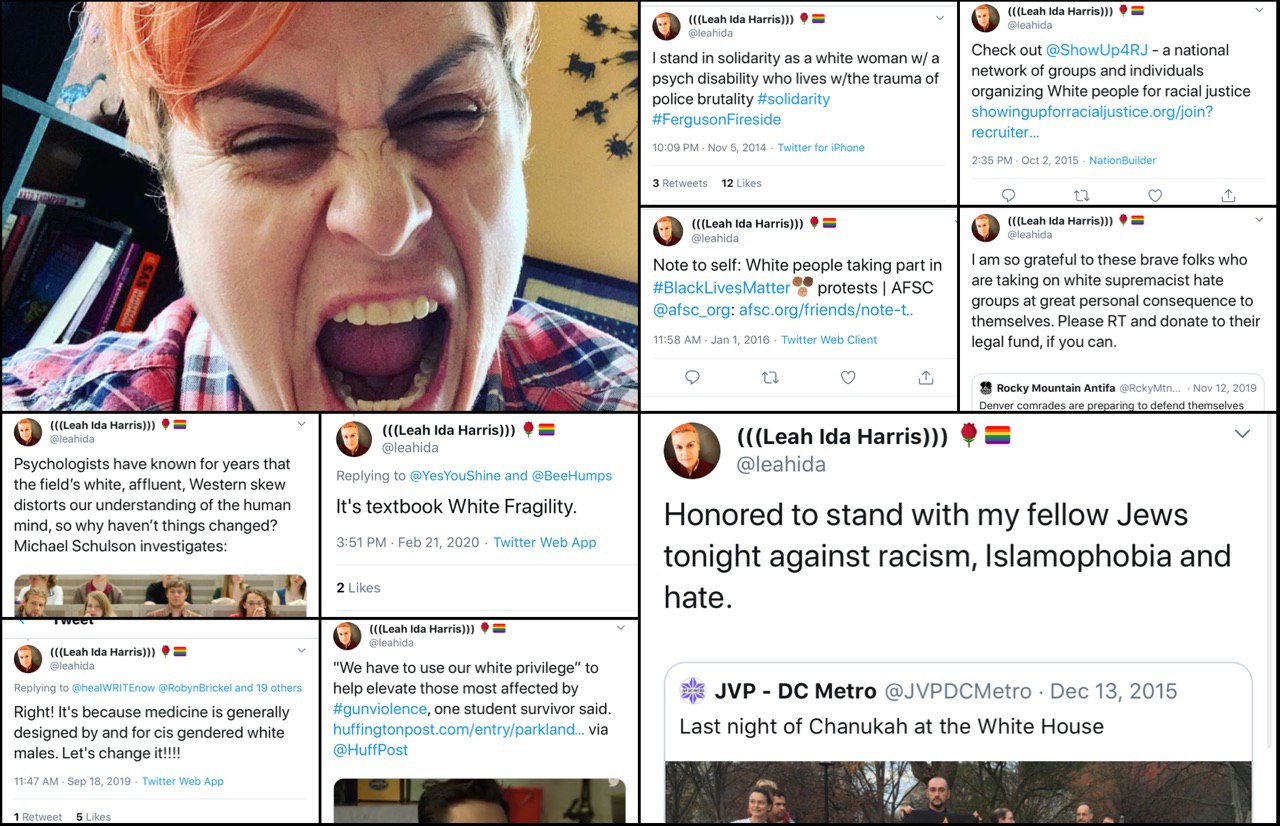Open dropdown chevron on the psychologists tweet
The height and width of the screenshot is (826, 1280).
tap(302, 424)
